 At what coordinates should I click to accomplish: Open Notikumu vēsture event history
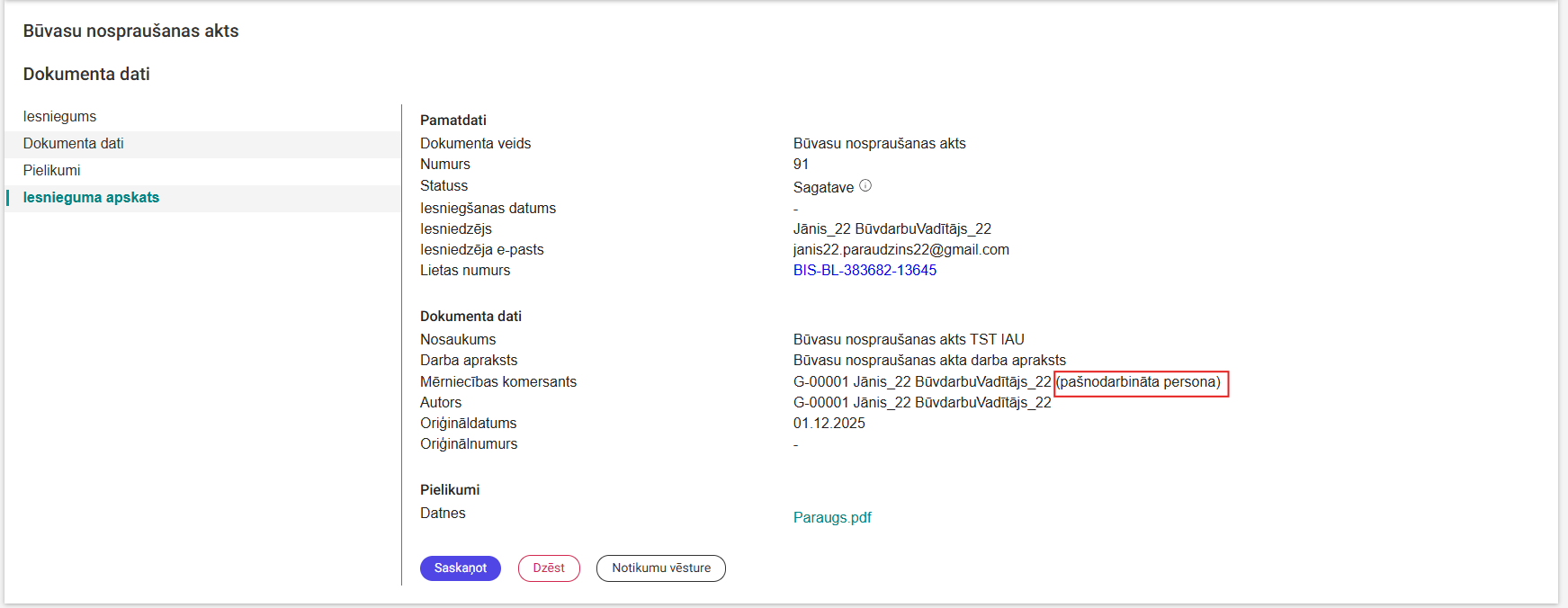tap(661, 568)
